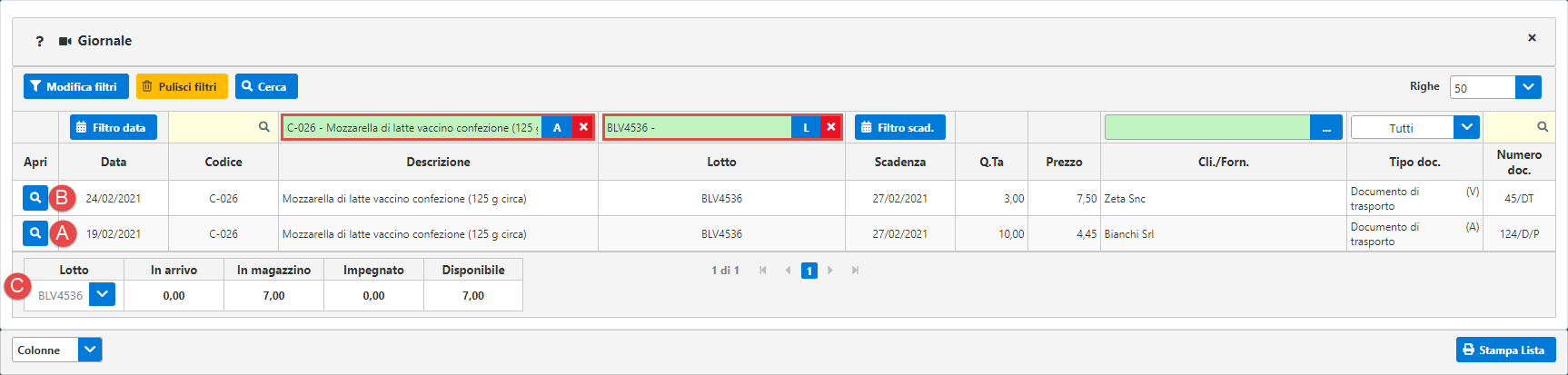
Task: Expand the BLV4536 lot dropdown
Action: pyautogui.click(x=103, y=295)
